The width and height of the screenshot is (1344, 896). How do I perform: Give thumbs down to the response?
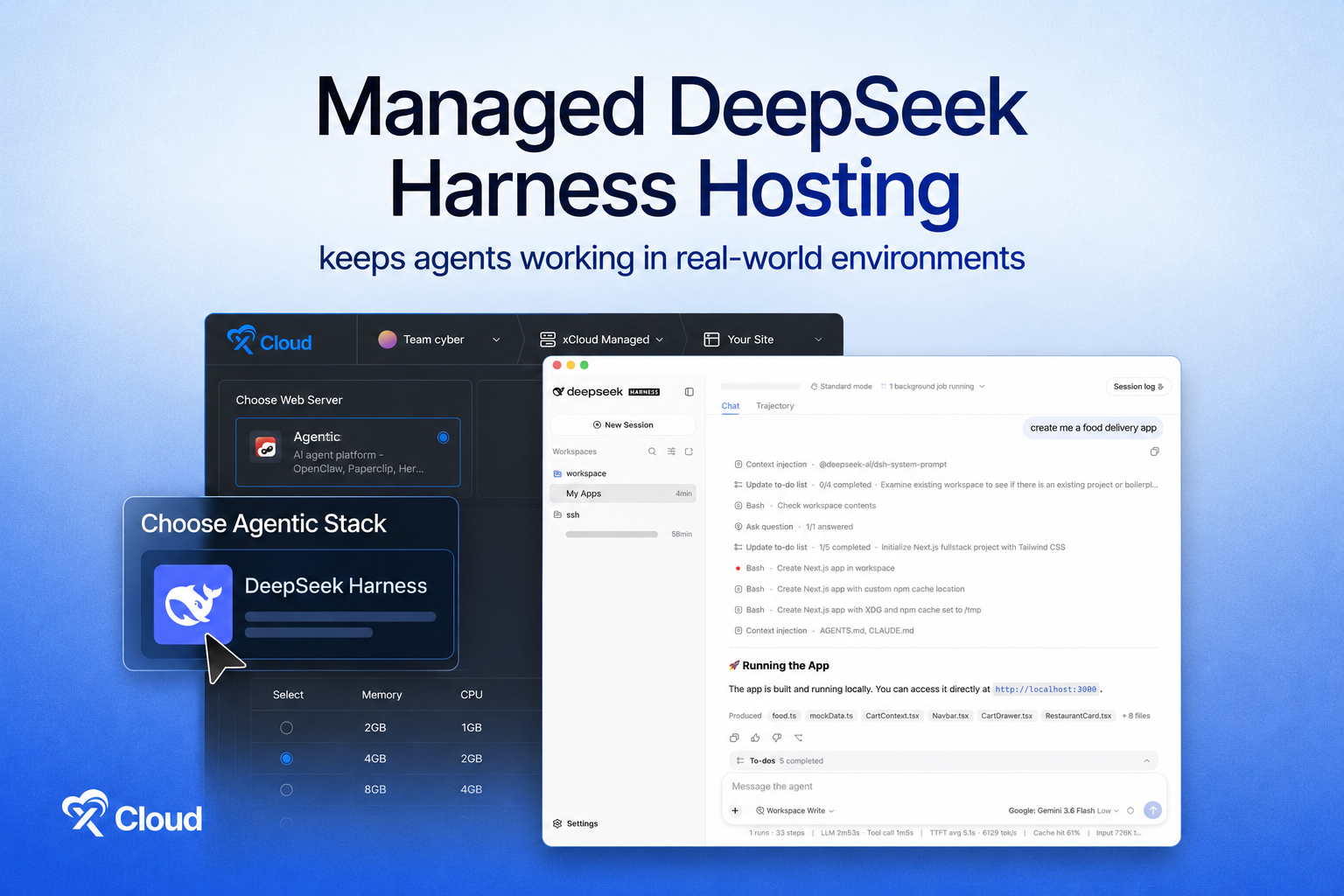777,738
